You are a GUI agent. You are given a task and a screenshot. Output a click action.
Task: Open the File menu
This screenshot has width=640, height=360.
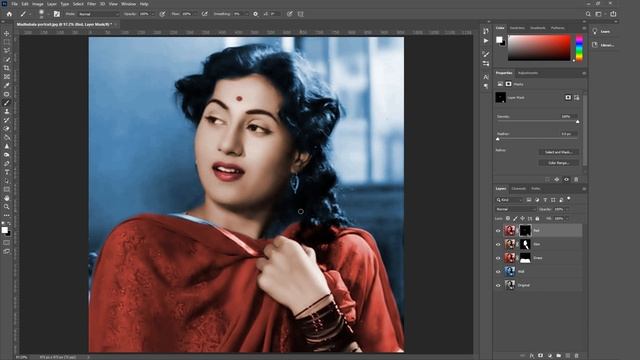pyautogui.click(x=14, y=4)
